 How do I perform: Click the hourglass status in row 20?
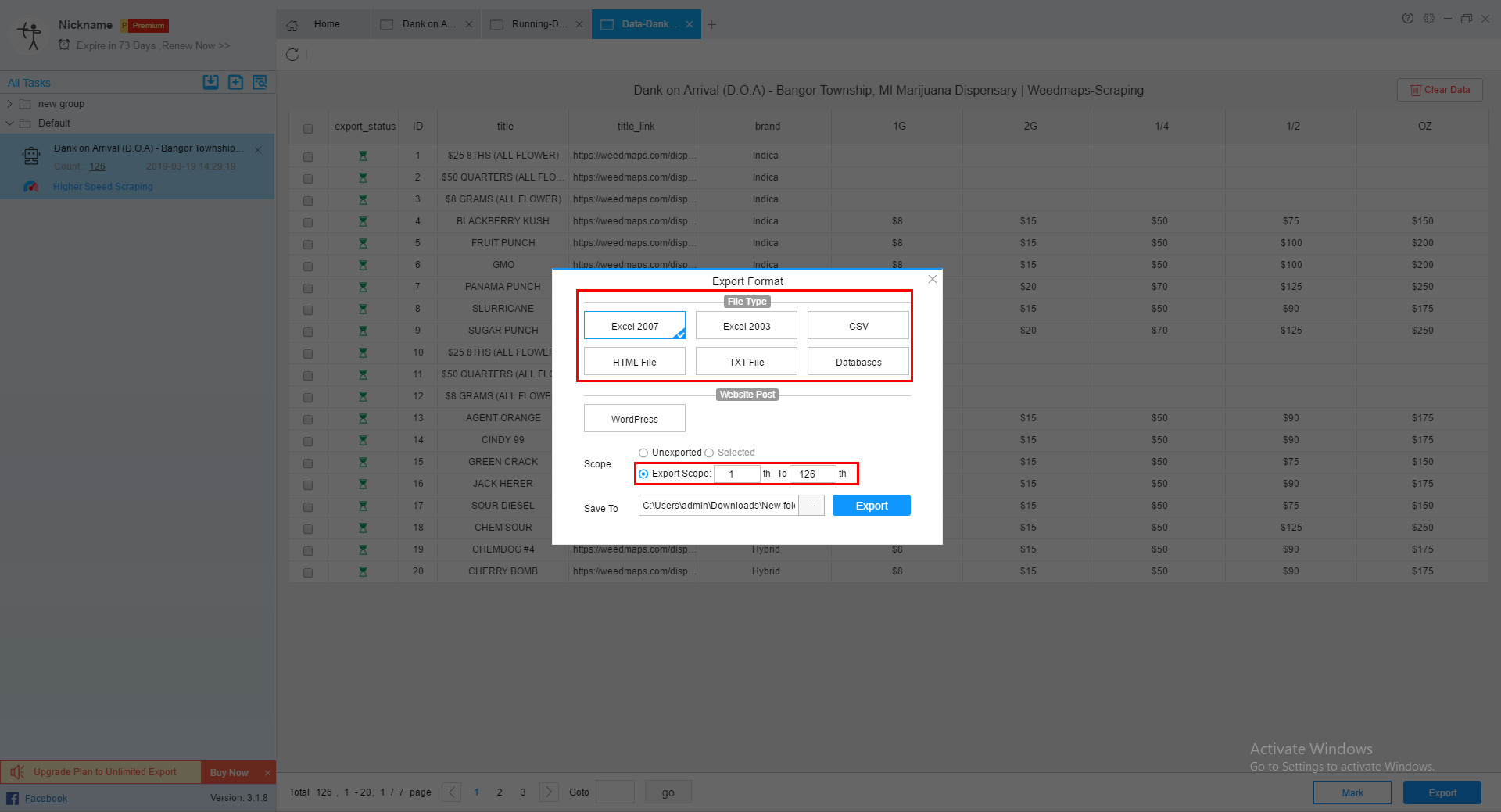(363, 571)
